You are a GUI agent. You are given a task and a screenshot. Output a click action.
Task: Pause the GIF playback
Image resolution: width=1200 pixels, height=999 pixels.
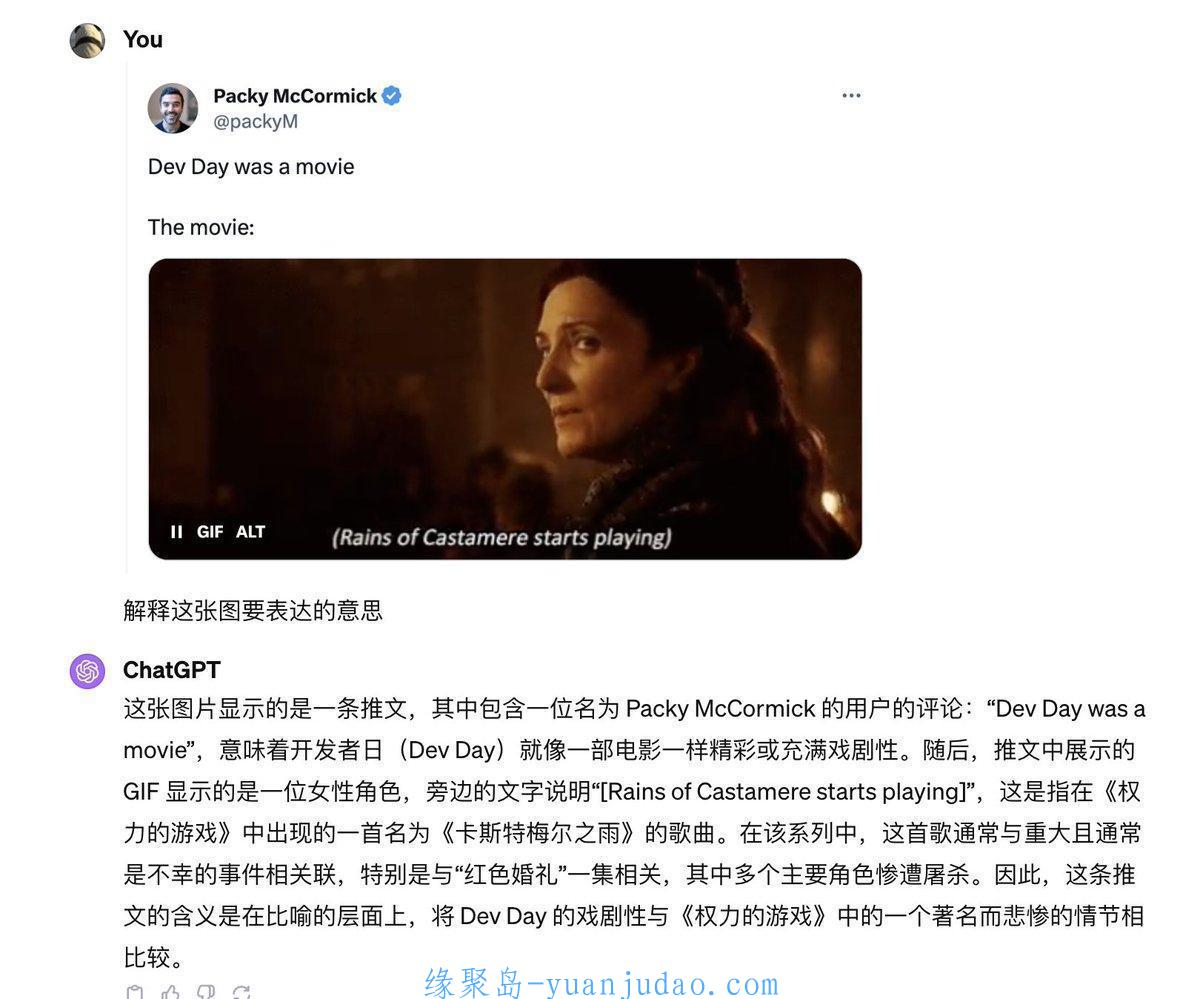(177, 532)
